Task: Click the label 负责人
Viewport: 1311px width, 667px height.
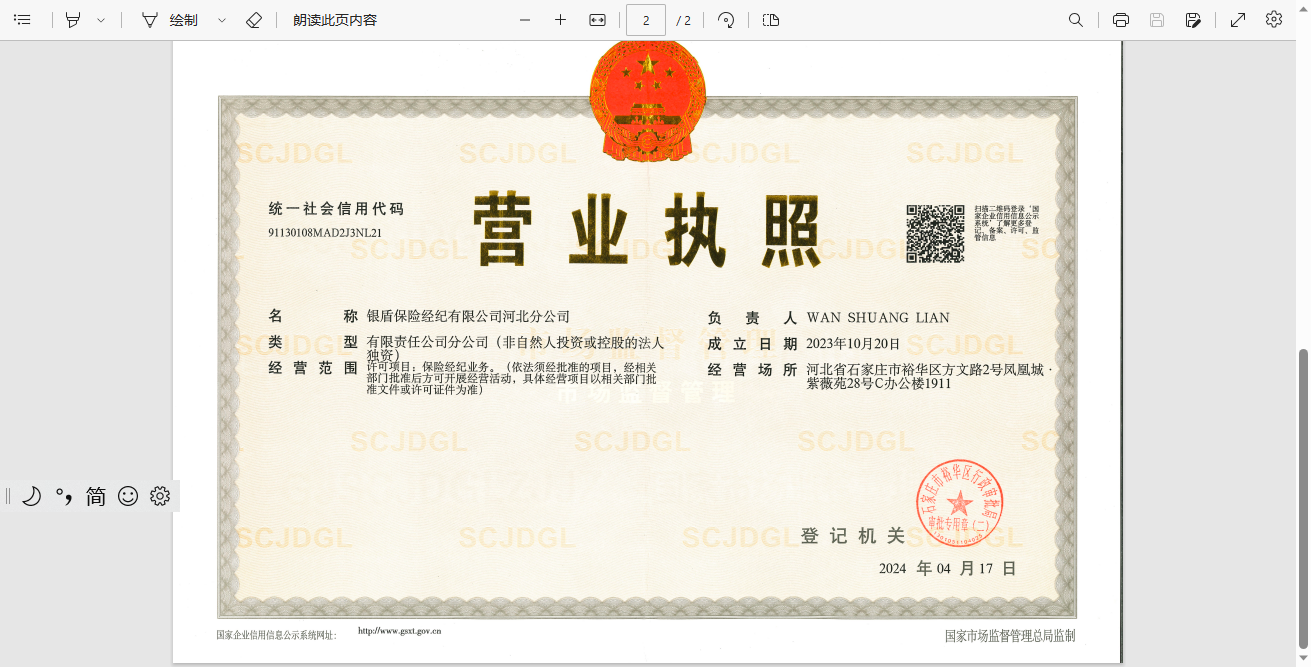Action: [752, 318]
